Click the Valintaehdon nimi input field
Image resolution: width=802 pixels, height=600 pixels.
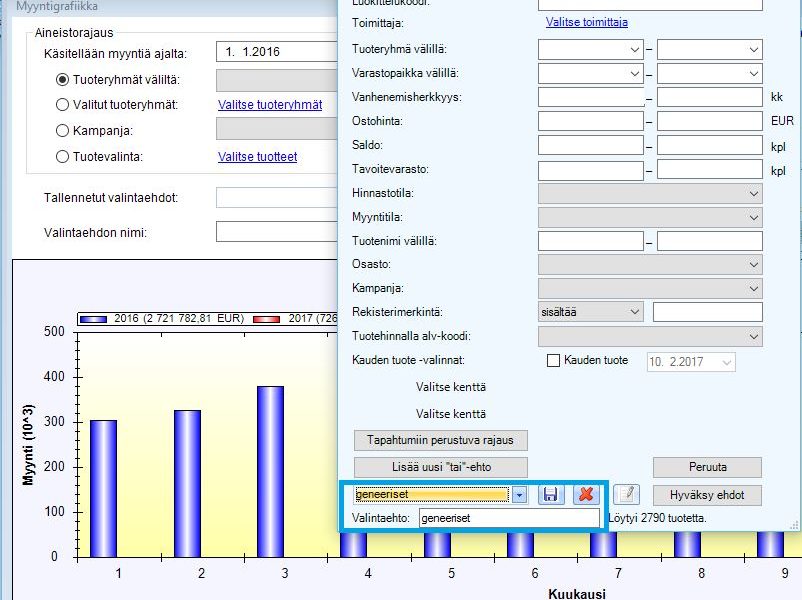277,232
